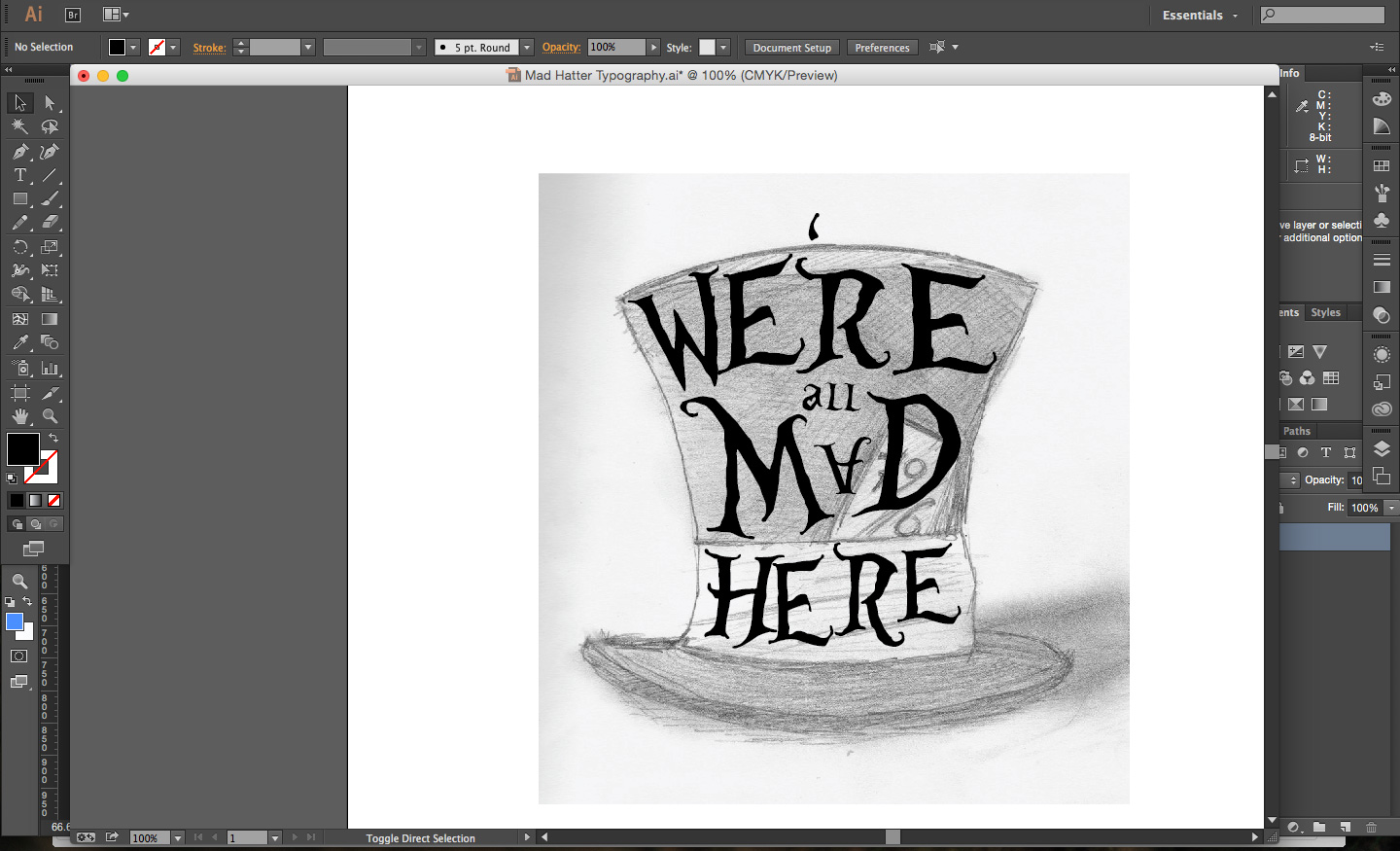Viewport: 1400px width, 851px height.
Task: Click the Document Setup button
Action: 792,47
